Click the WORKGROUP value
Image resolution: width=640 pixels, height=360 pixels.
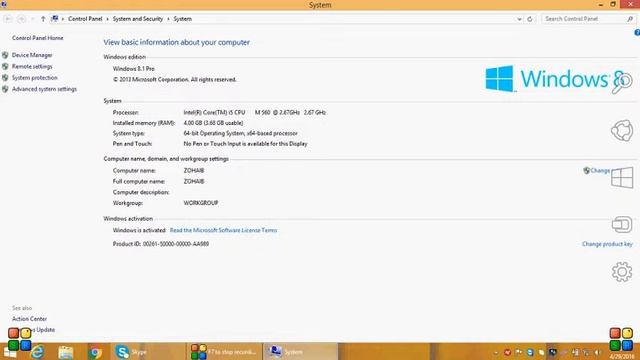tap(201, 203)
